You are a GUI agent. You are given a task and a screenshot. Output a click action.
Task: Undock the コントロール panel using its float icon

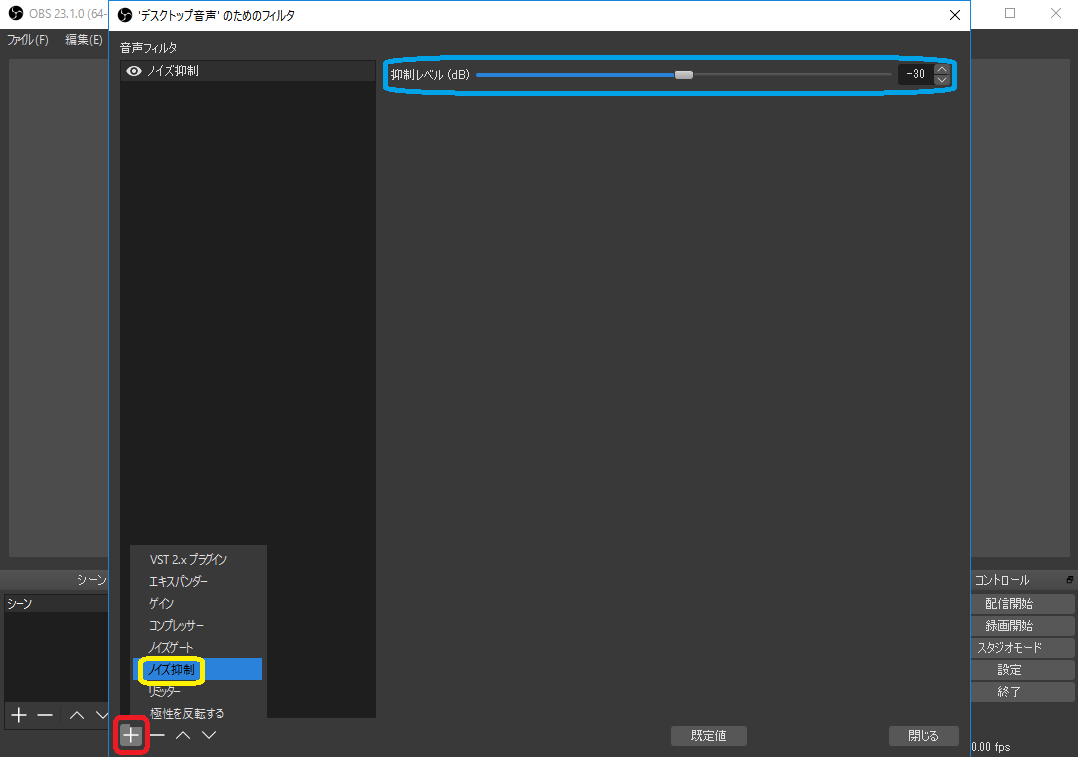point(1070,580)
